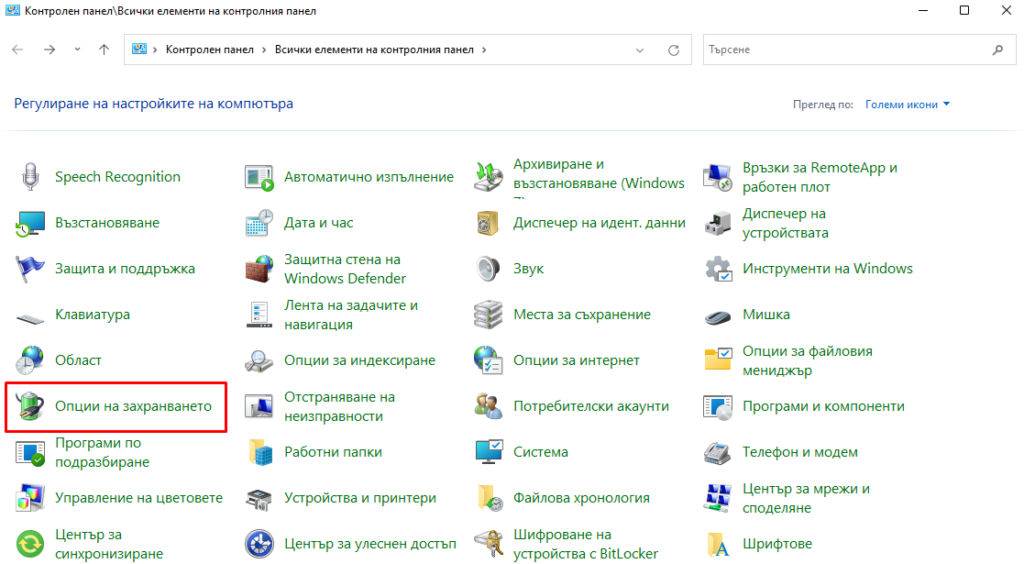The width and height of the screenshot is (1024, 564).
Task: Click the Клавиатура keyboard icon
Action: click(x=30, y=318)
